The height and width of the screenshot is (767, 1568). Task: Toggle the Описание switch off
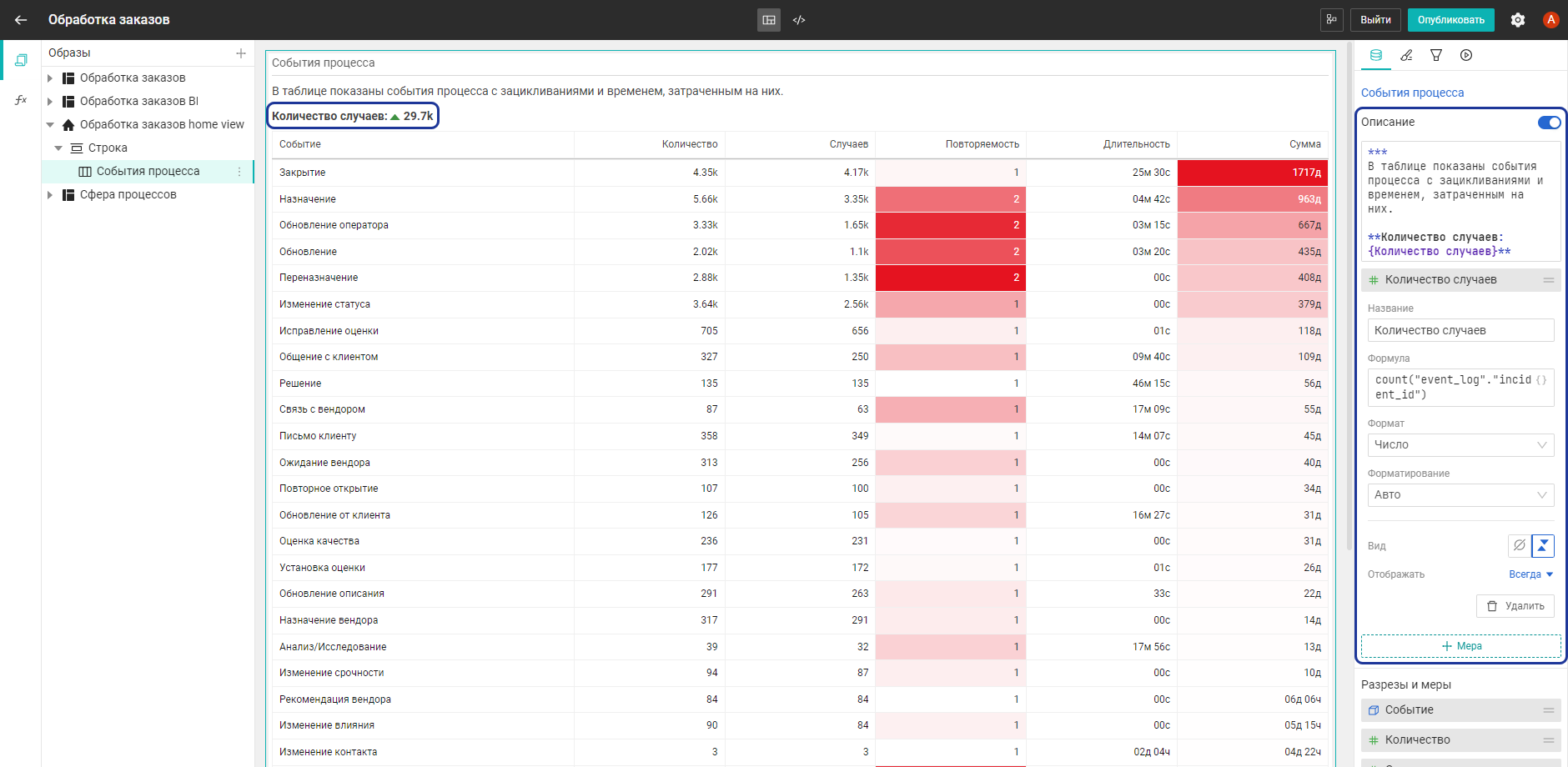click(x=1549, y=123)
